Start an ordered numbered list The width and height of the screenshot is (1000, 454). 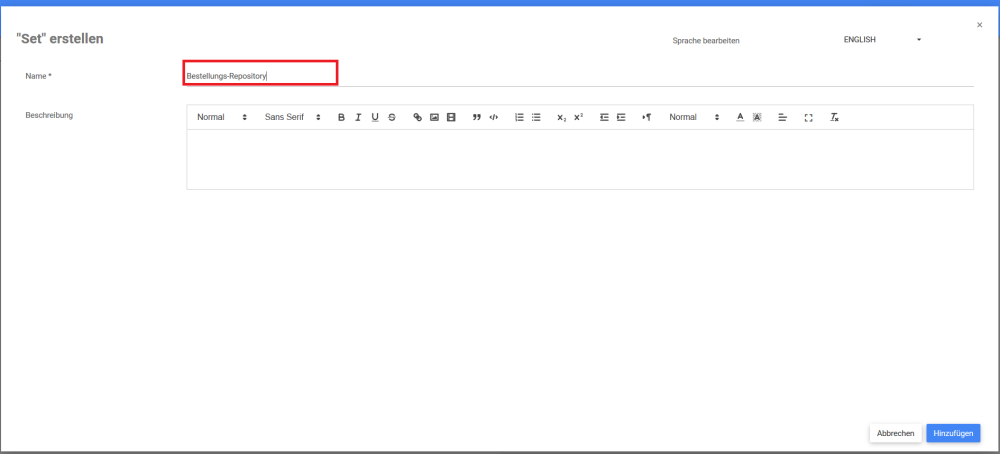coord(519,117)
